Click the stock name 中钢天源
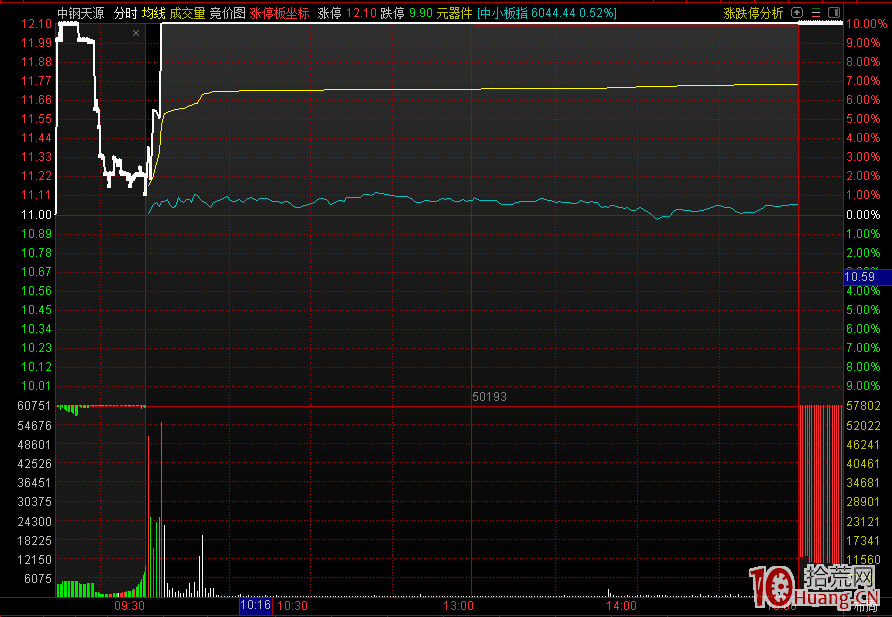892x617 pixels. pyautogui.click(x=81, y=13)
